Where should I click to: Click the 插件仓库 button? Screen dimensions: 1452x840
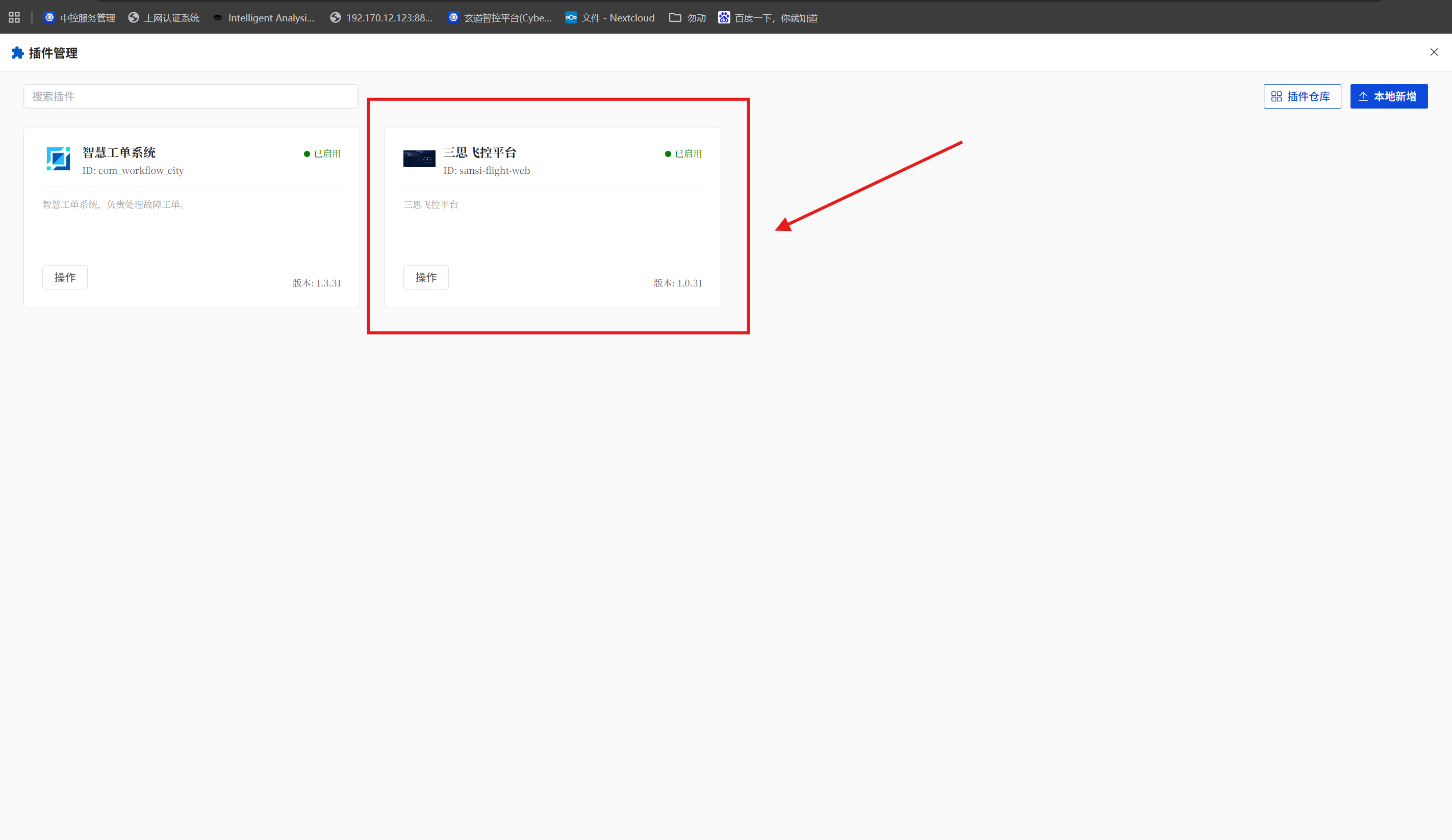(x=1302, y=97)
